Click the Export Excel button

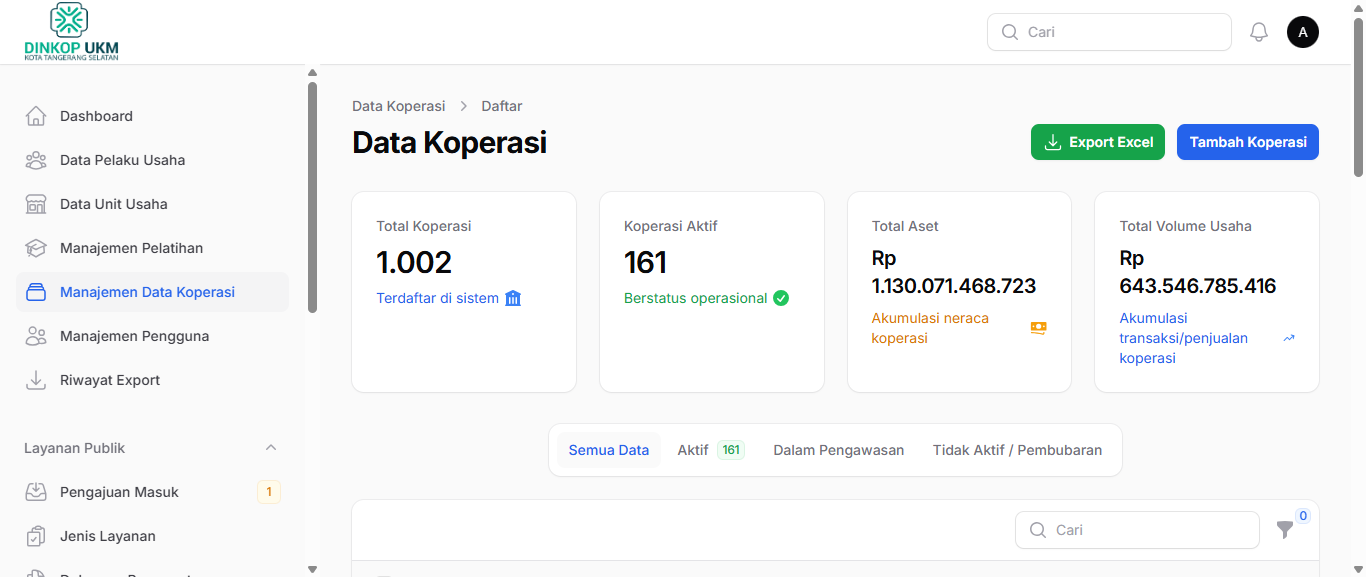[x=1098, y=142]
